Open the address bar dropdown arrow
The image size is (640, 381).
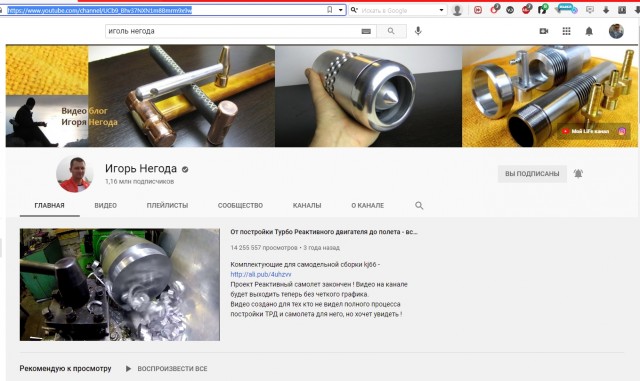(x=340, y=10)
